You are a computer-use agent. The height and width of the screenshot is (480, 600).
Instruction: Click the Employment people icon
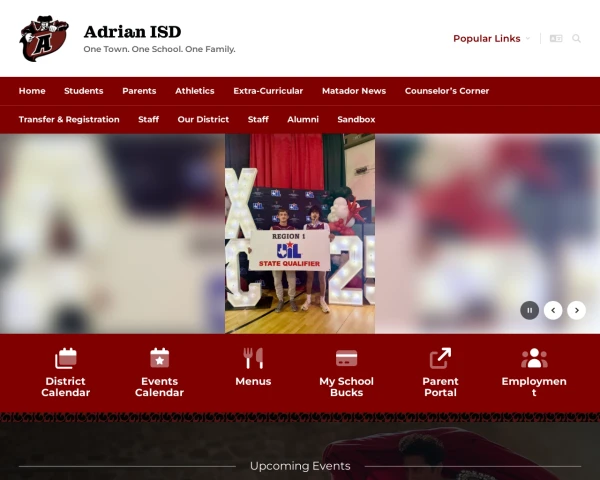coord(534,358)
